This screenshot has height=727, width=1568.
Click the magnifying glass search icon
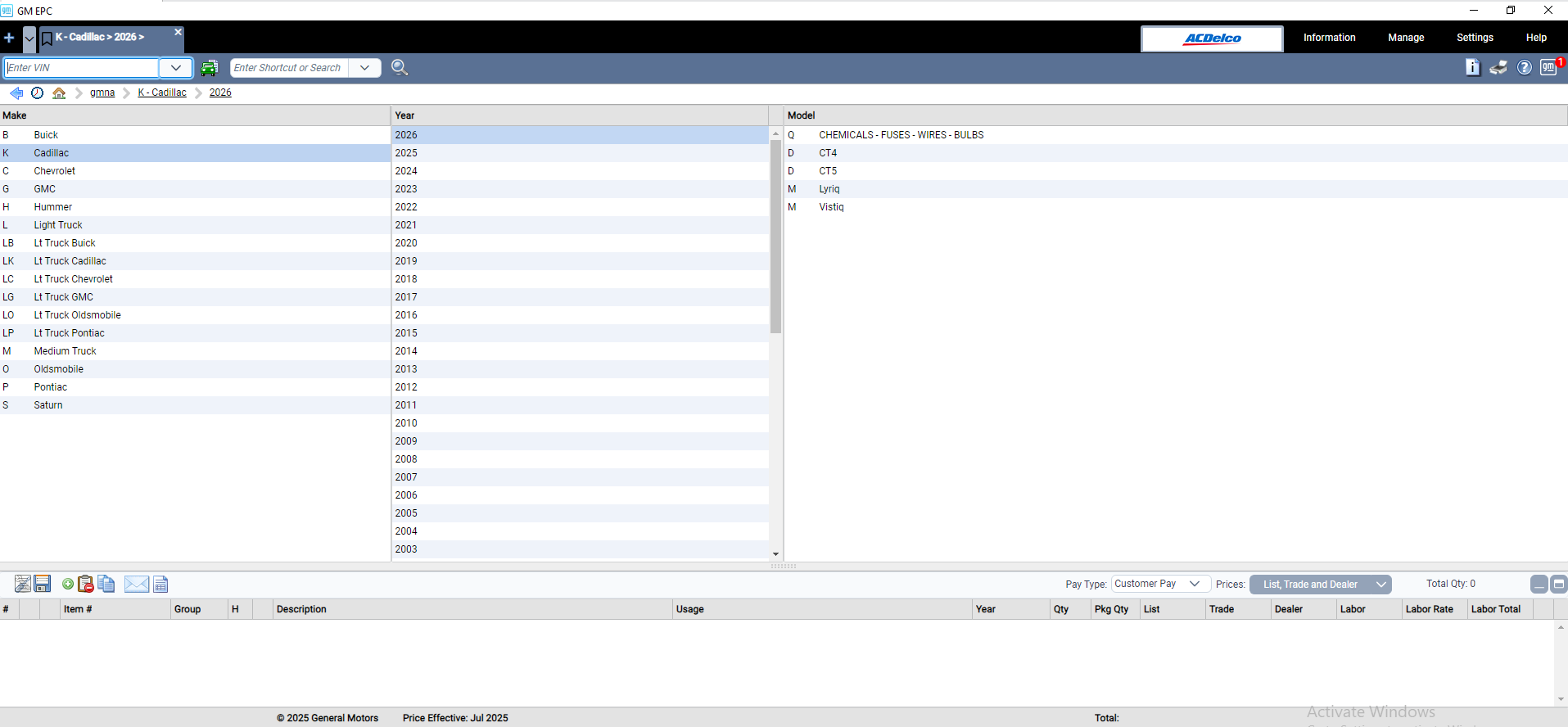[400, 68]
